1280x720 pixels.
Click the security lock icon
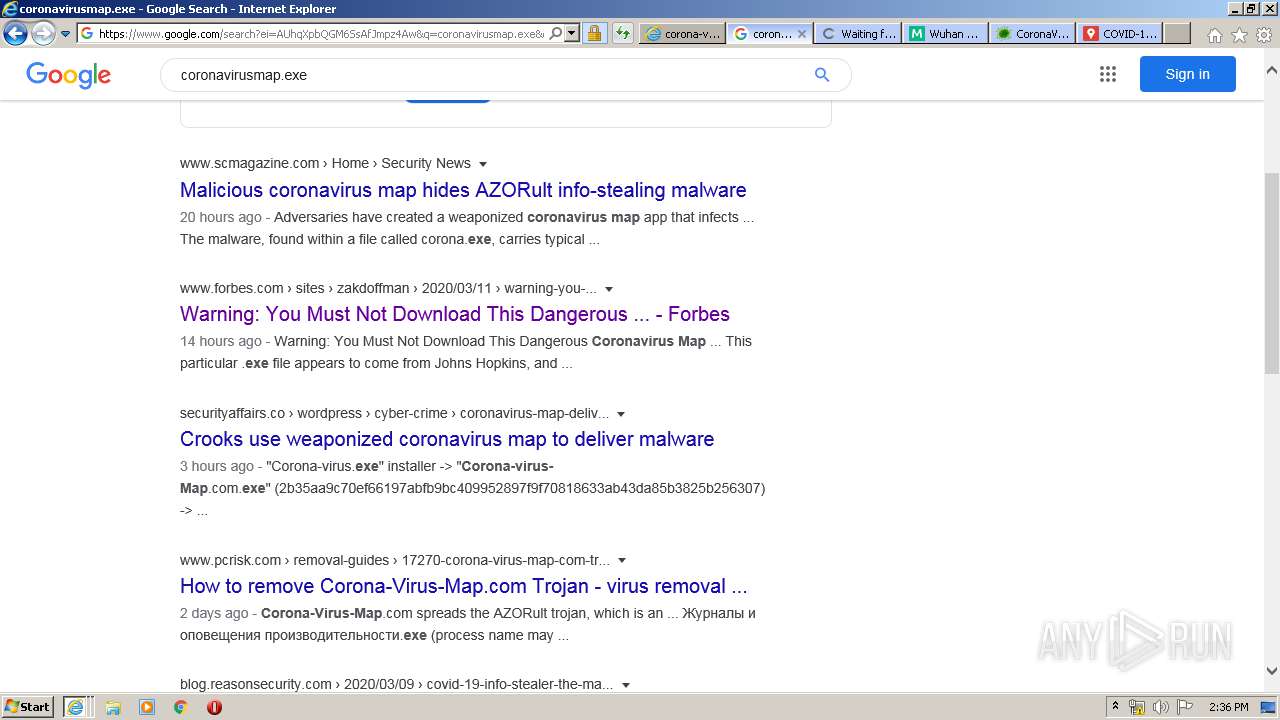pos(594,33)
